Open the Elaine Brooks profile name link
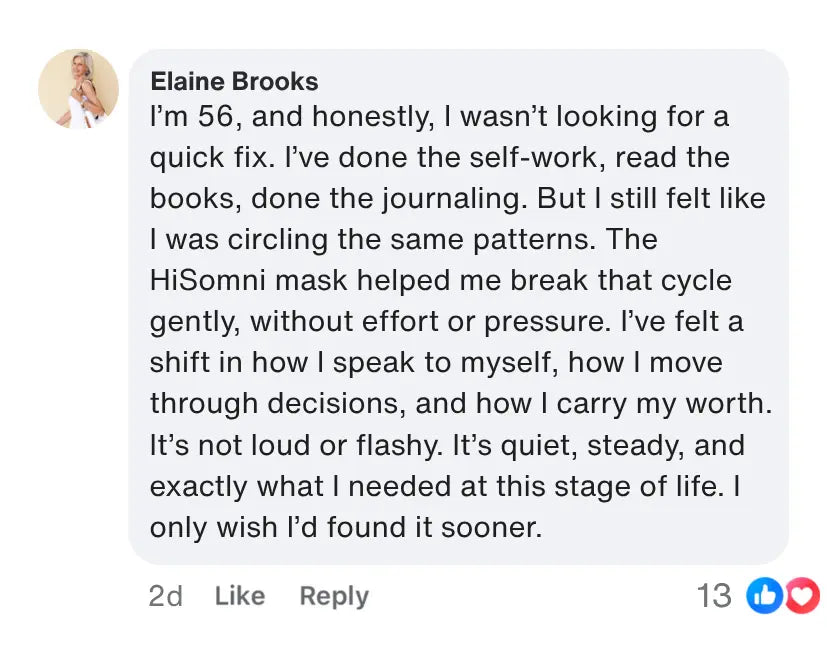The image size is (827, 656). (x=234, y=81)
